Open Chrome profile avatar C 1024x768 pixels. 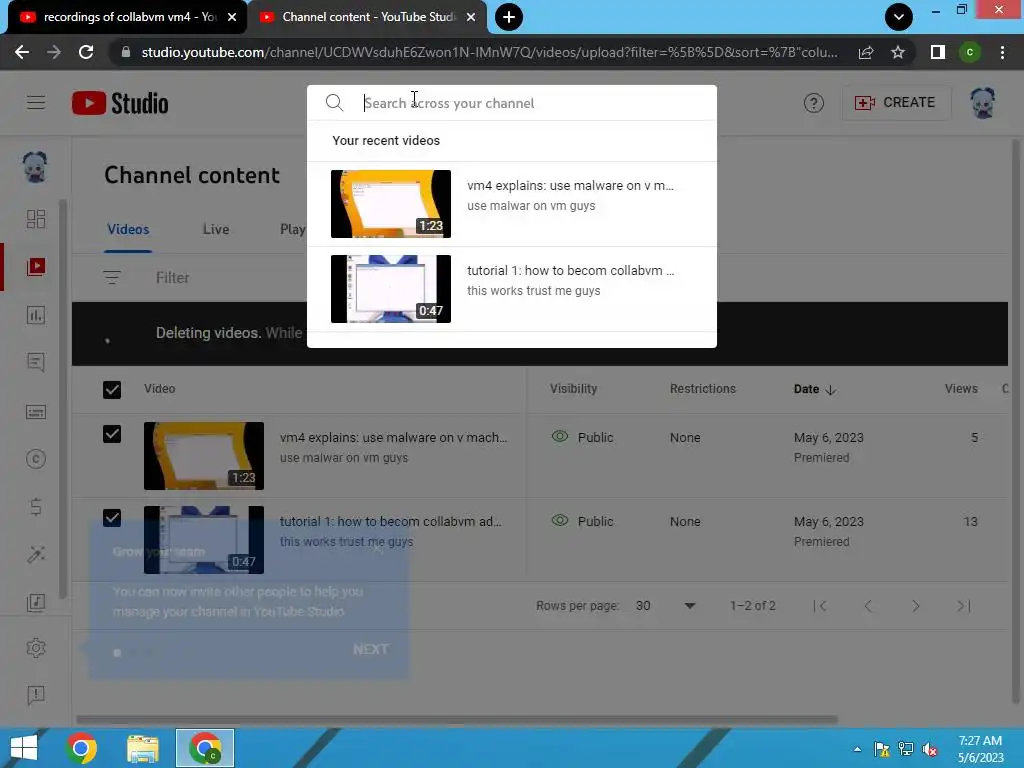coord(970,52)
